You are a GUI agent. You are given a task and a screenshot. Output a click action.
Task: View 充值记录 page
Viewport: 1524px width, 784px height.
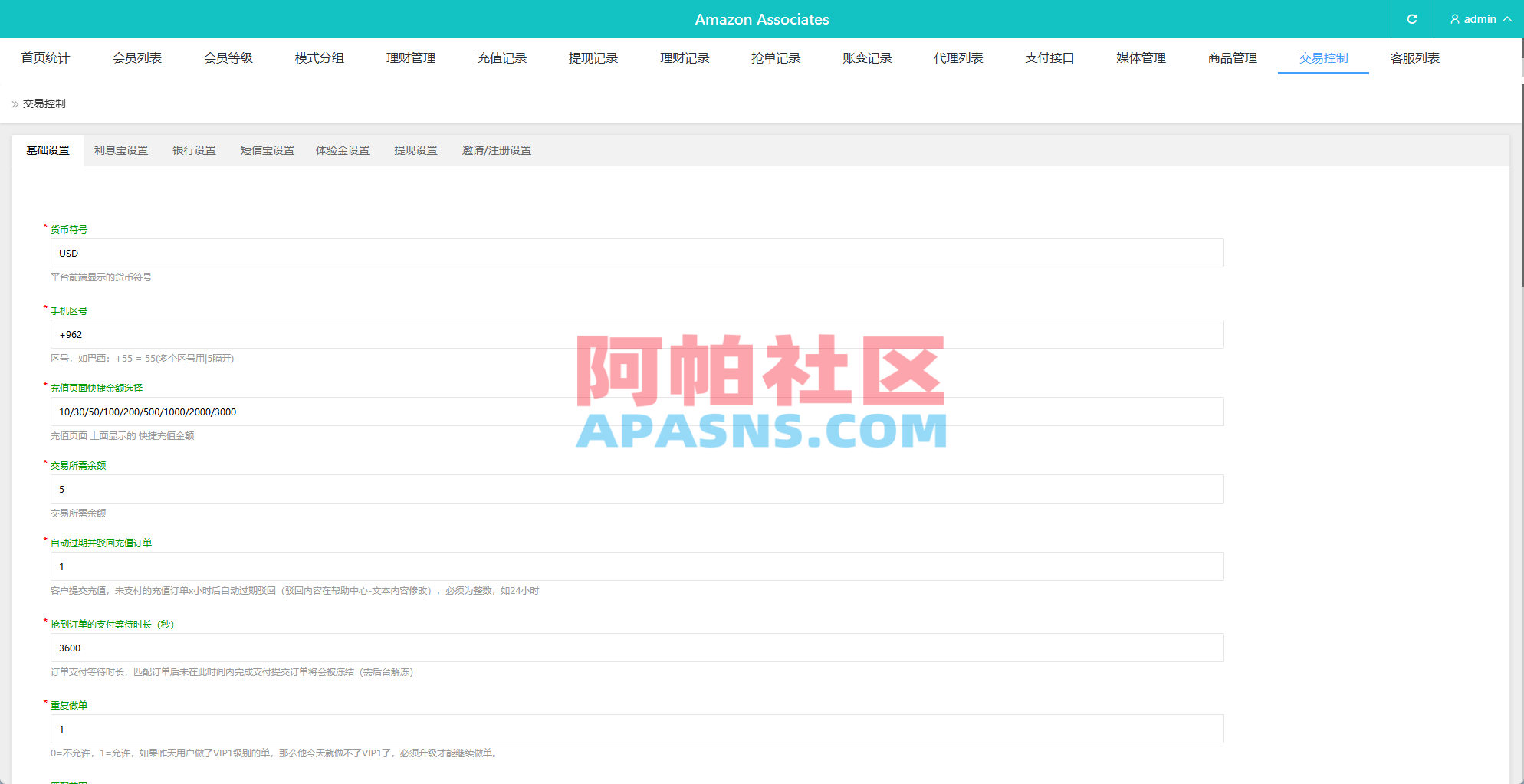pos(502,58)
